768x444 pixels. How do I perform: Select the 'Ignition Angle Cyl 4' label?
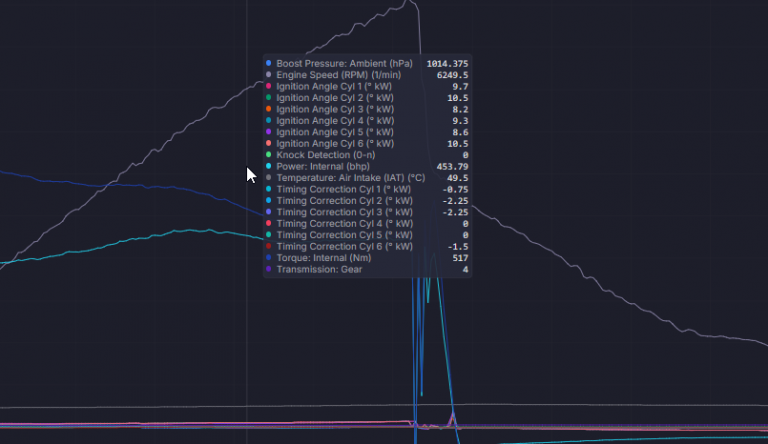pos(335,121)
